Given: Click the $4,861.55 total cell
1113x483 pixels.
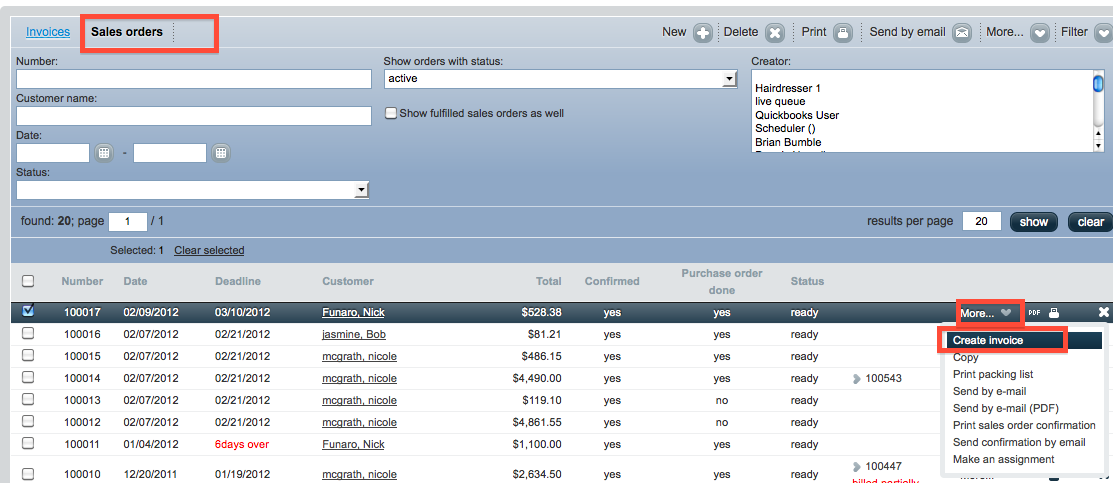Looking at the screenshot, I should [537, 423].
